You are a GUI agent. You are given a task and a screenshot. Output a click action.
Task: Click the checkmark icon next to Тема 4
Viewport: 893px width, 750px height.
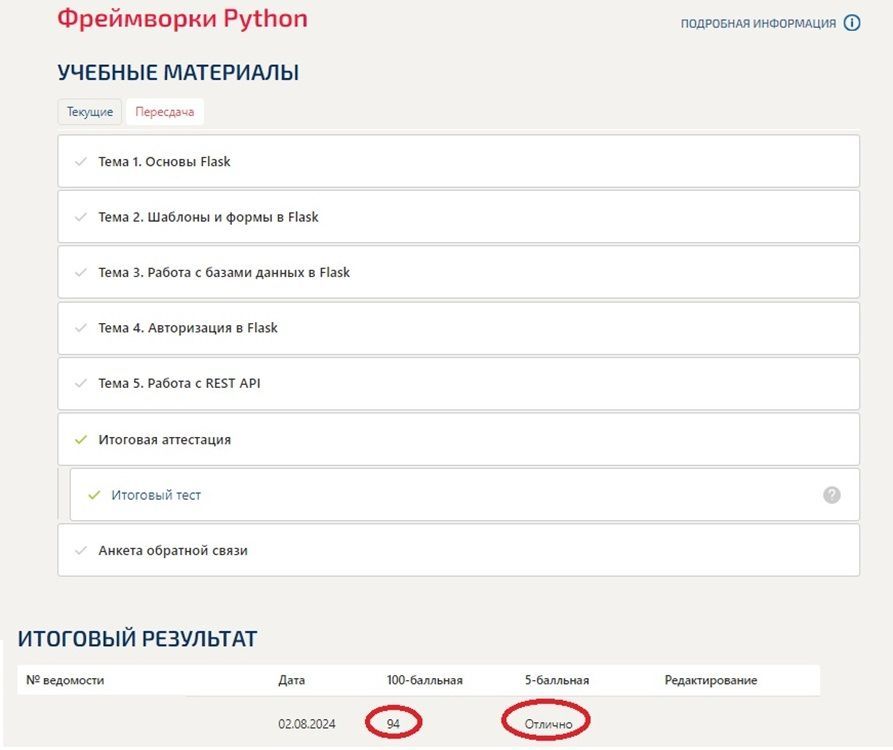tap(81, 328)
